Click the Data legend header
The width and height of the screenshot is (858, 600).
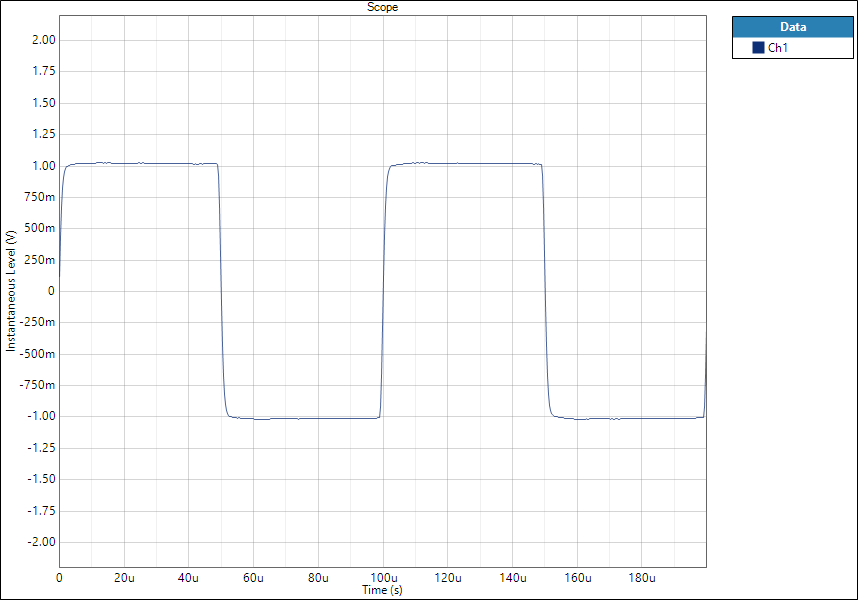click(x=793, y=27)
